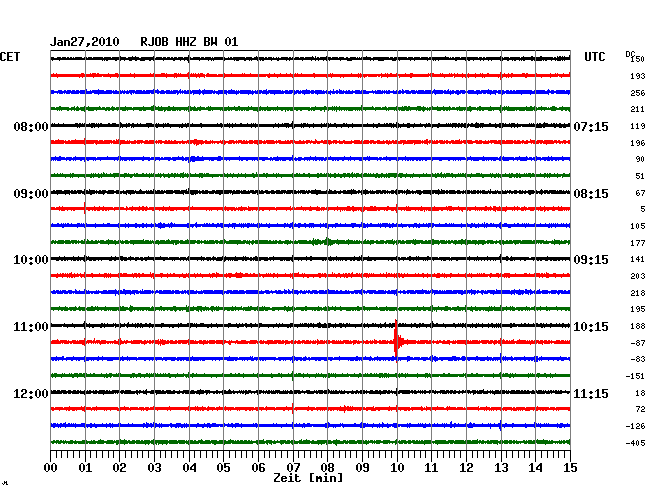Click the small green wave burst near minute 08
Image resolution: width=650 pixels, height=494 pixels.
(x=325, y=242)
